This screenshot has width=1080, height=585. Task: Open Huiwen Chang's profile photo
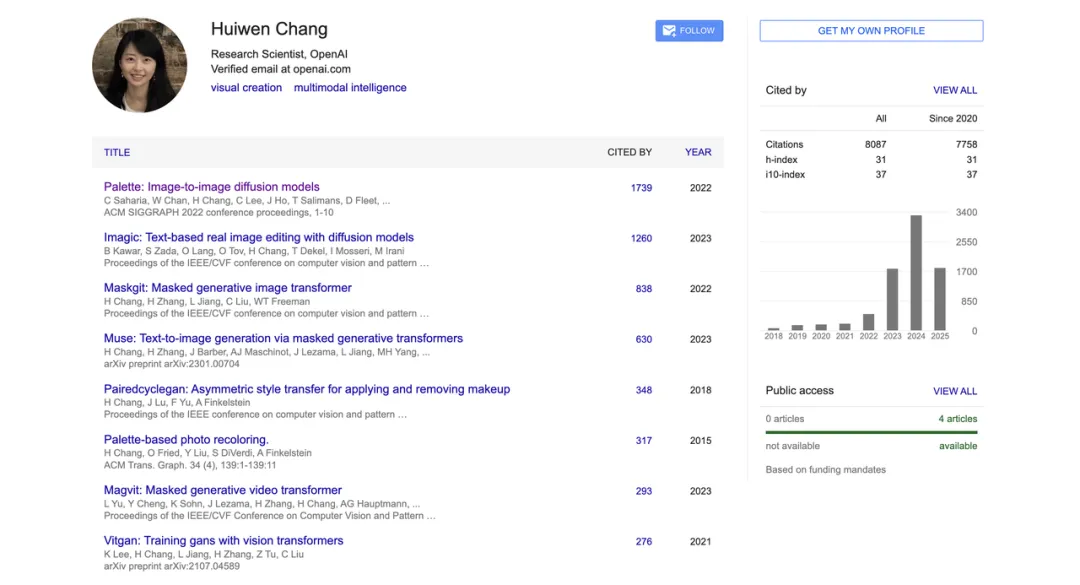tap(140, 65)
